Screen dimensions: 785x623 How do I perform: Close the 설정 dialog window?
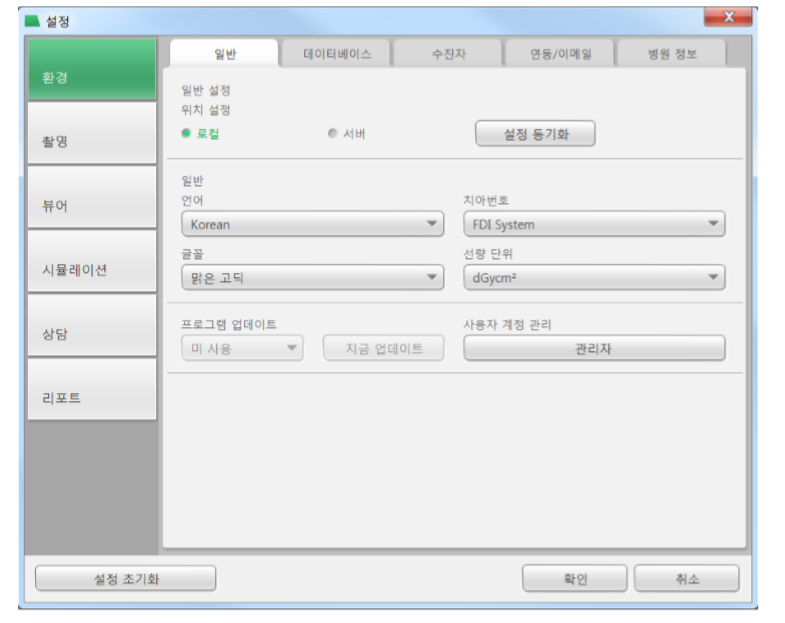pyautogui.click(x=728, y=18)
